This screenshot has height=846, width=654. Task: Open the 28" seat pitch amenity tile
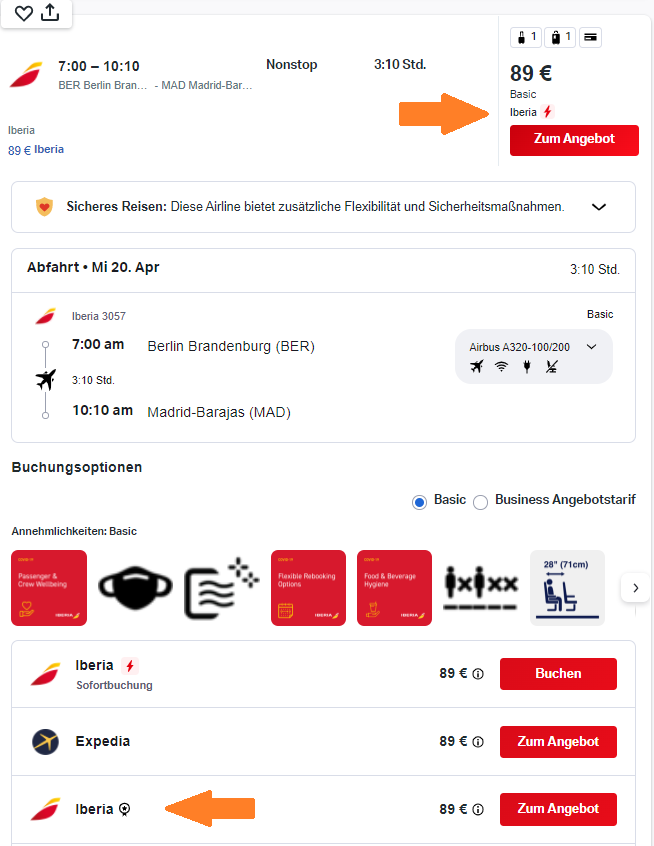point(567,588)
